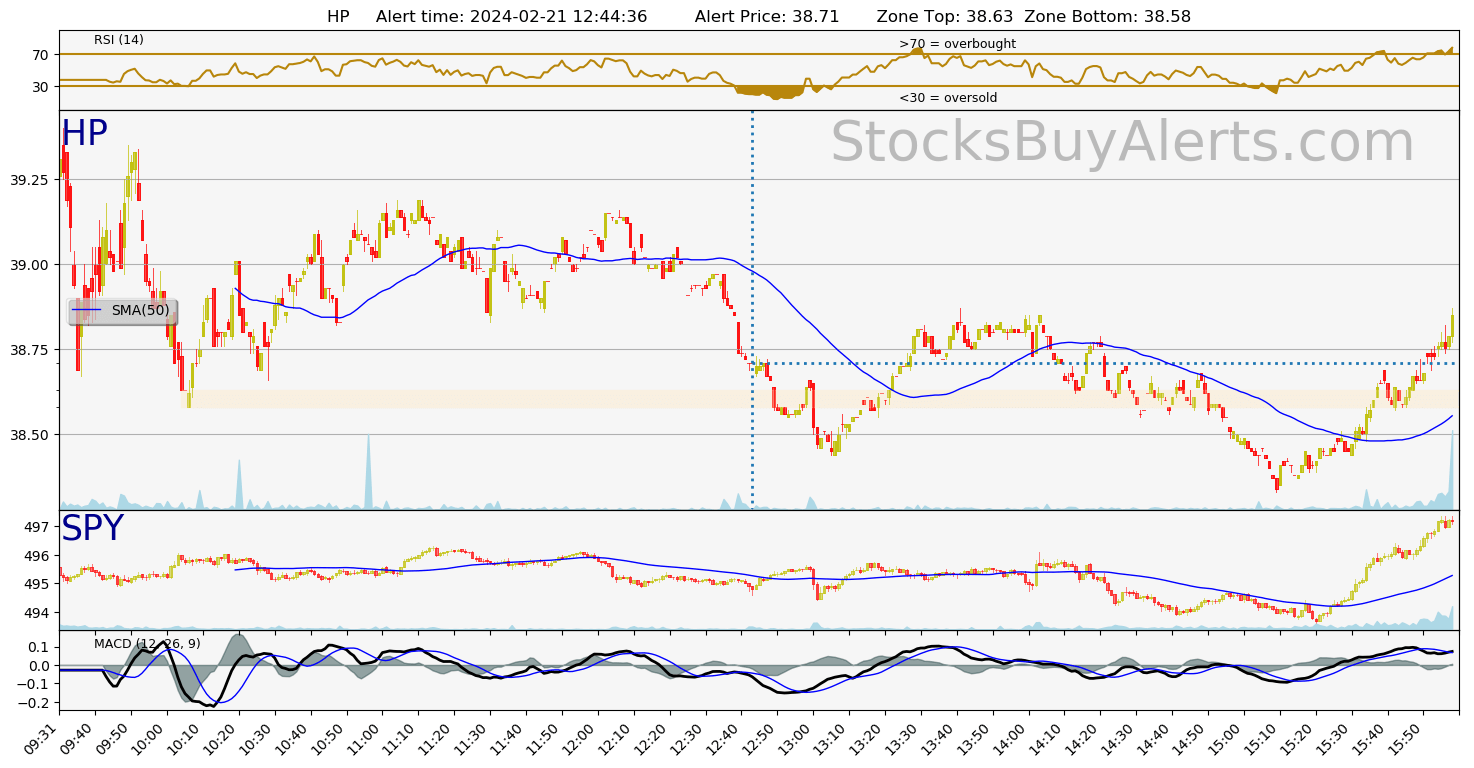Screen dimensions: 1474x768
Task: Click the MACD axis value -0.2
Action: click(x=34, y=703)
